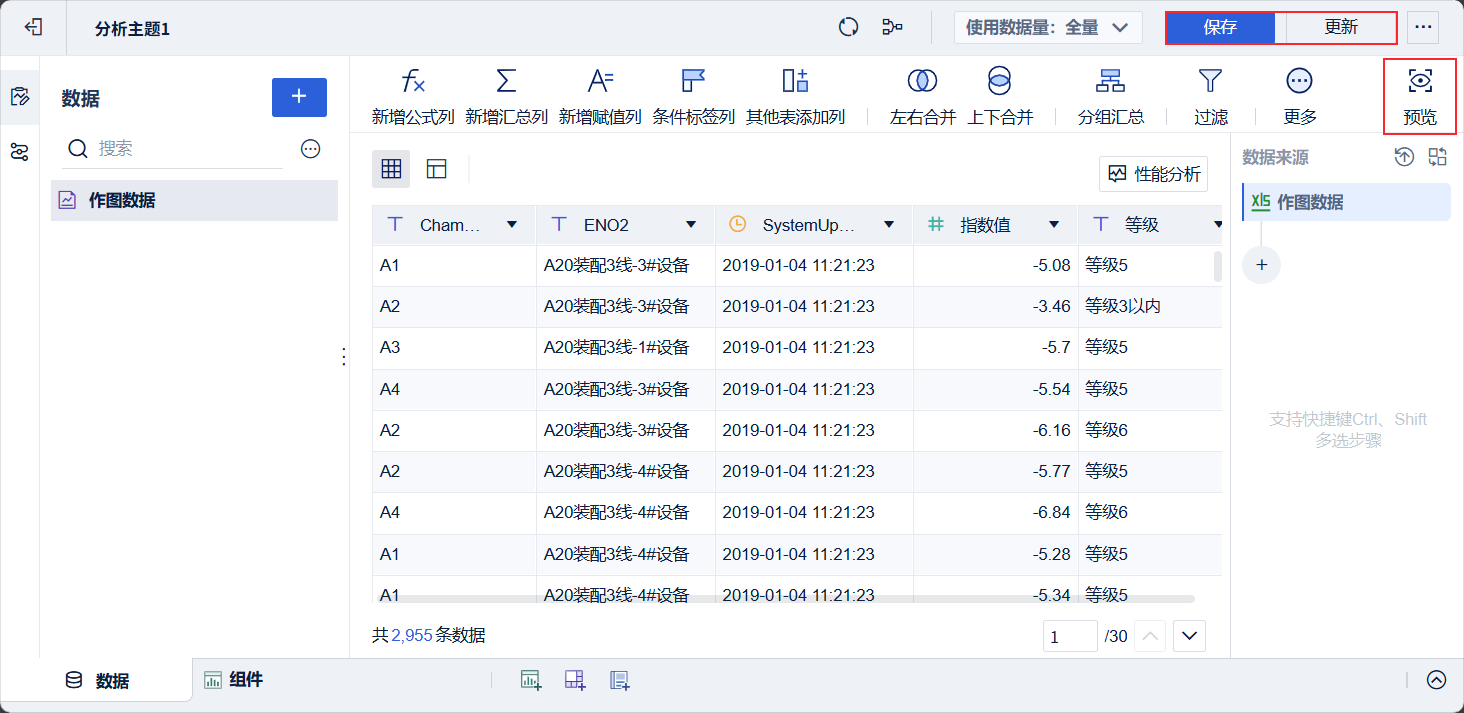The height and width of the screenshot is (713, 1464).
Task: Click the number type icon of 指数值
Action: coord(936,225)
